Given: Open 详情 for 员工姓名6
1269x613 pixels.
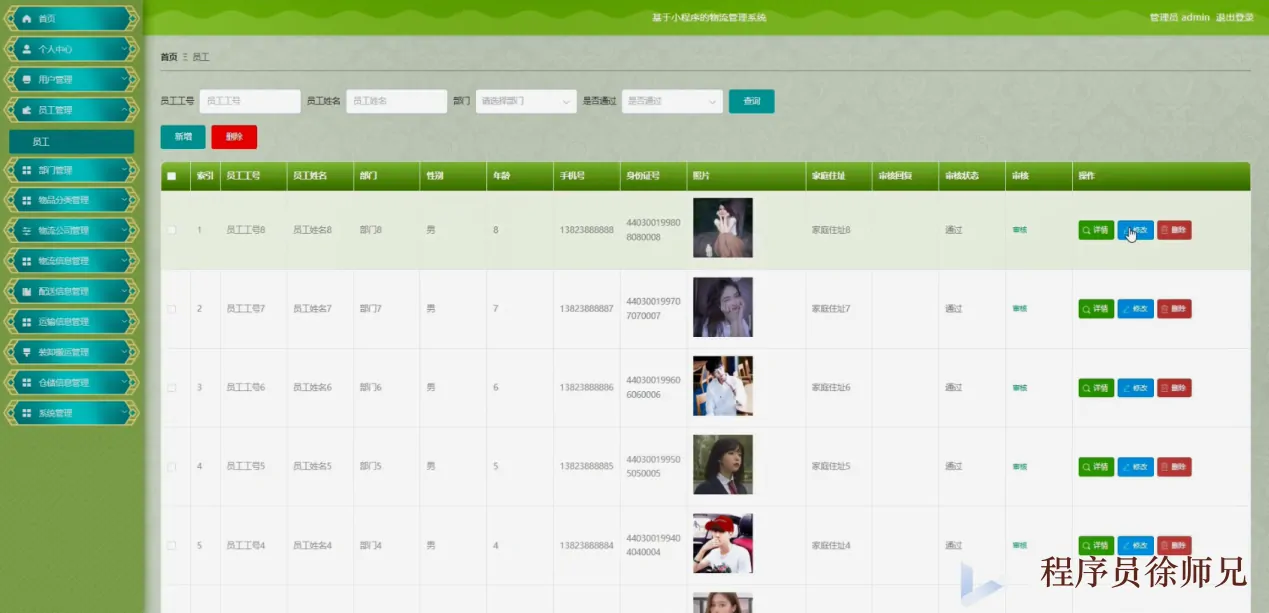Looking at the screenshot, I should 1096,388.
